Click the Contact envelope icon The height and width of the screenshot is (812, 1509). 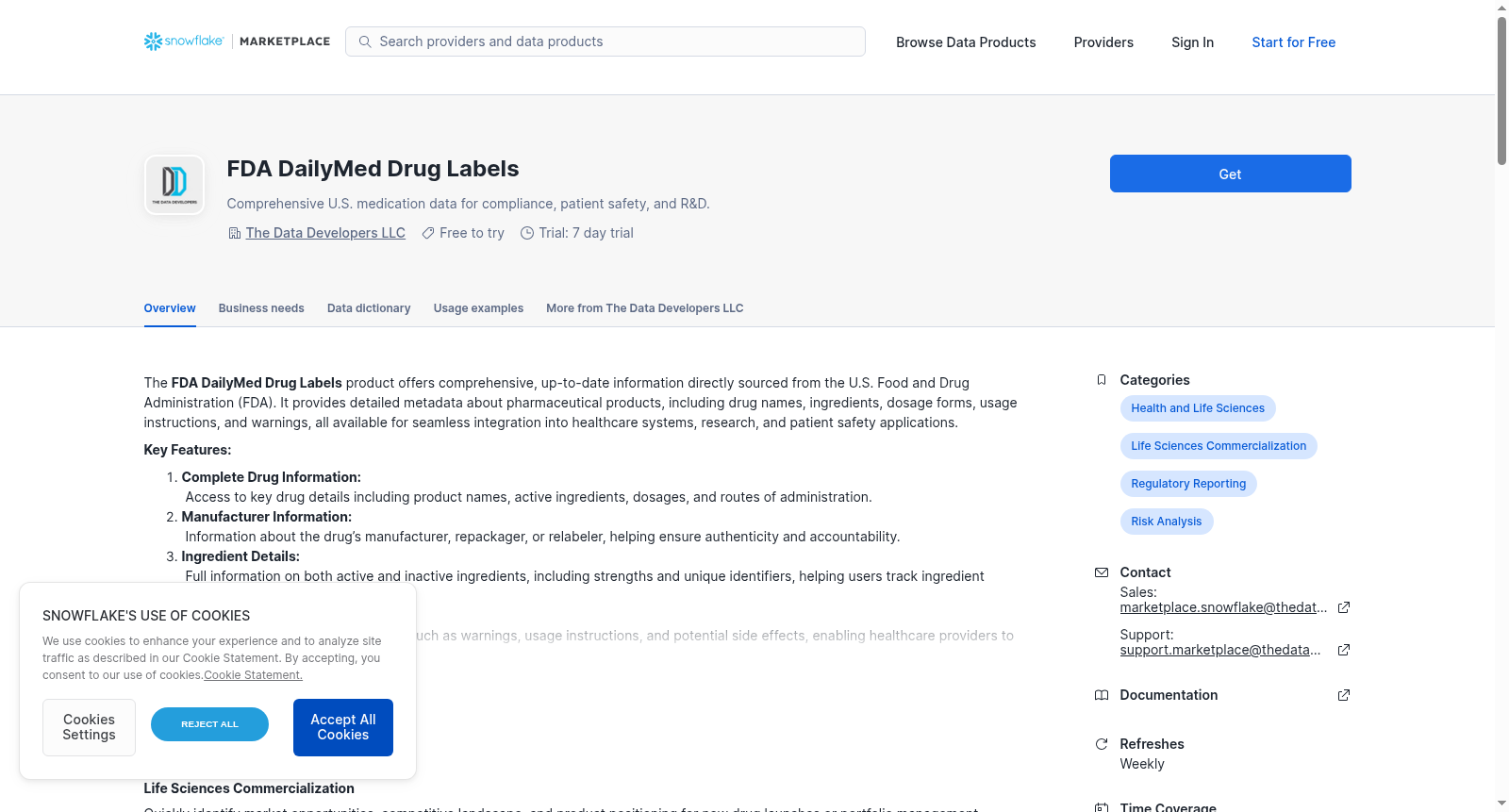[1102, 572]
